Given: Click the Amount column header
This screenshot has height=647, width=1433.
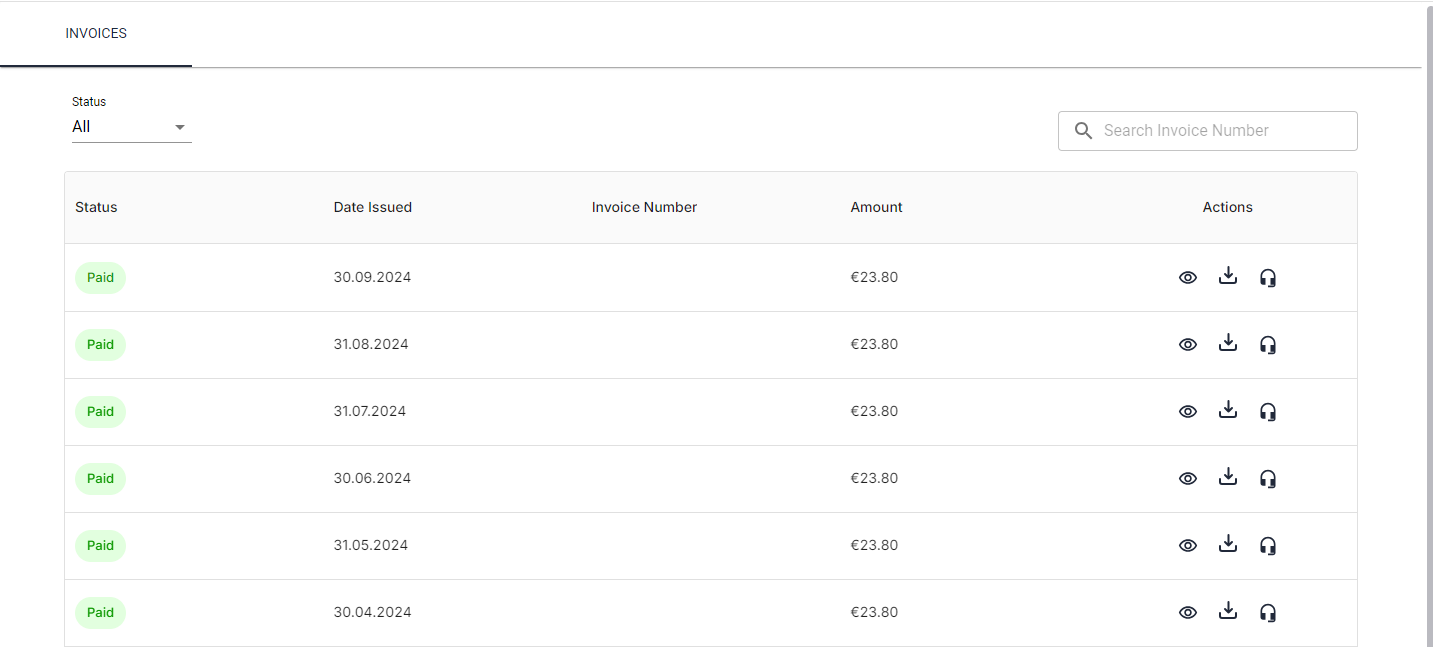Looking at the screenshot, I should [x=876, y=207].
